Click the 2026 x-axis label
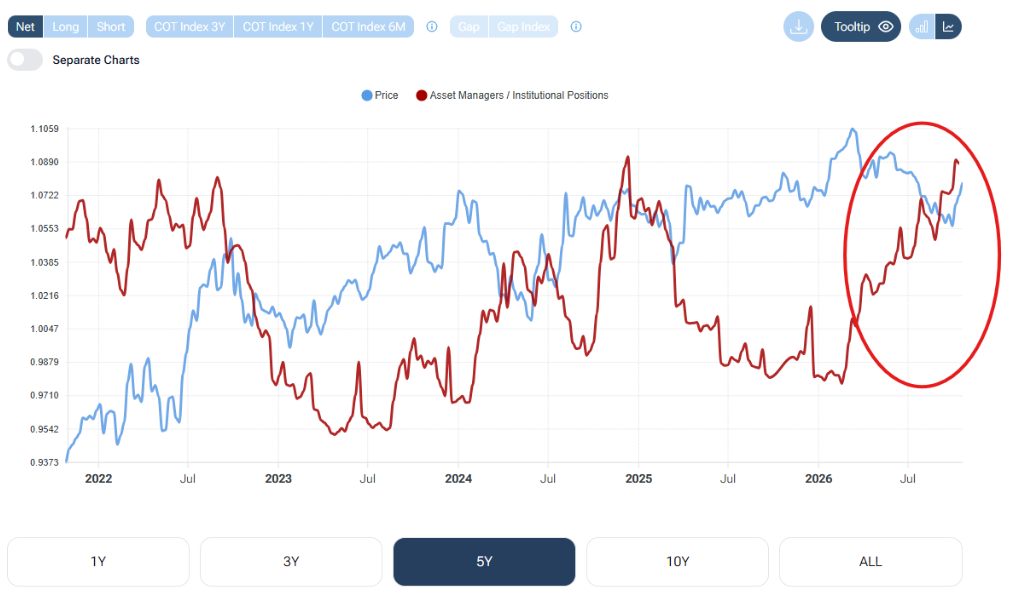This screenshot has width=1022, height=597. [819, 478]
